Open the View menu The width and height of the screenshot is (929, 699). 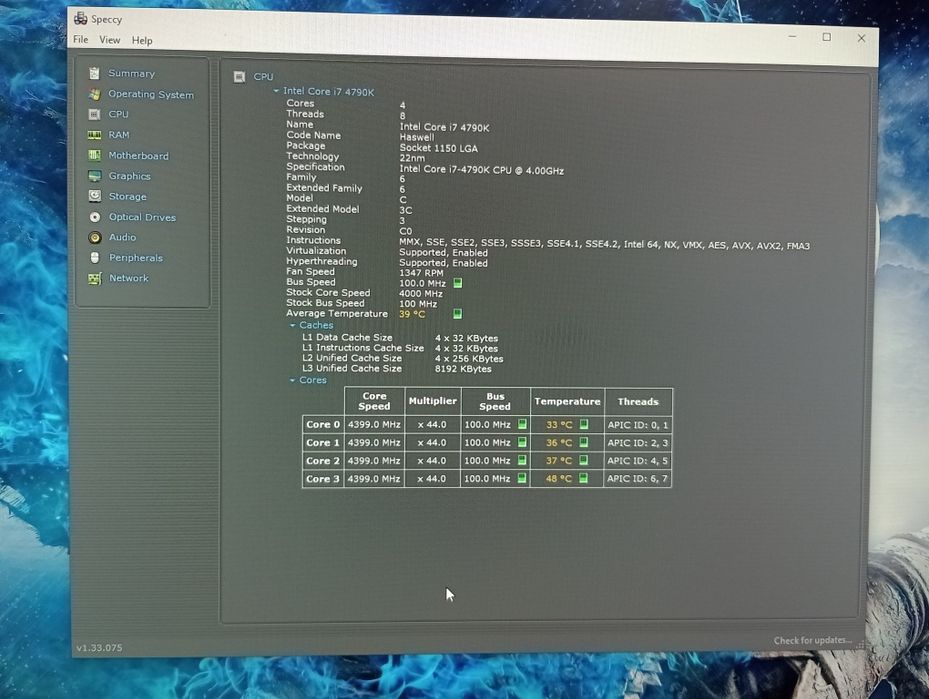point(110,40)
